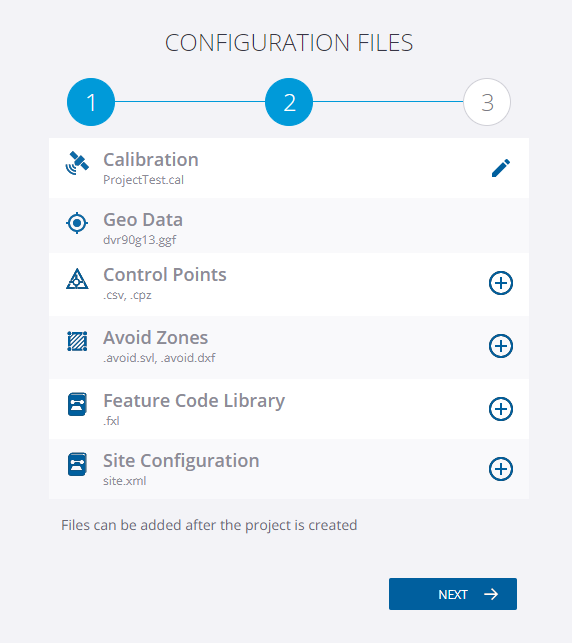This screenshot has height=643, width=572.
Task: Edit the Calibration file with pencil icon
Action: [x=501, y=168]
